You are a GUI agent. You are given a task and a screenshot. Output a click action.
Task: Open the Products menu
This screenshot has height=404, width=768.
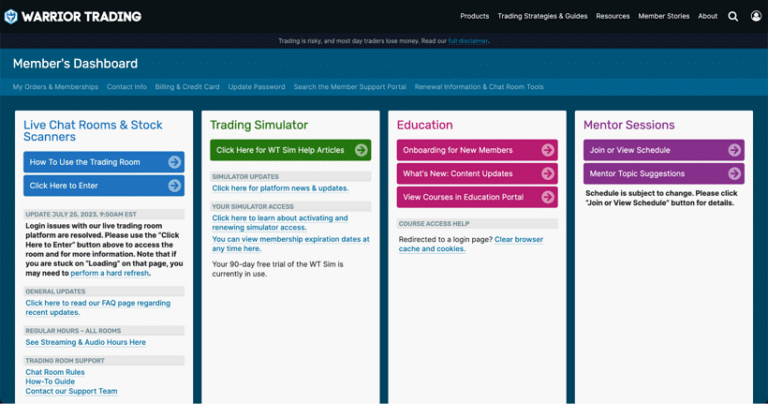tap(474, 16)
